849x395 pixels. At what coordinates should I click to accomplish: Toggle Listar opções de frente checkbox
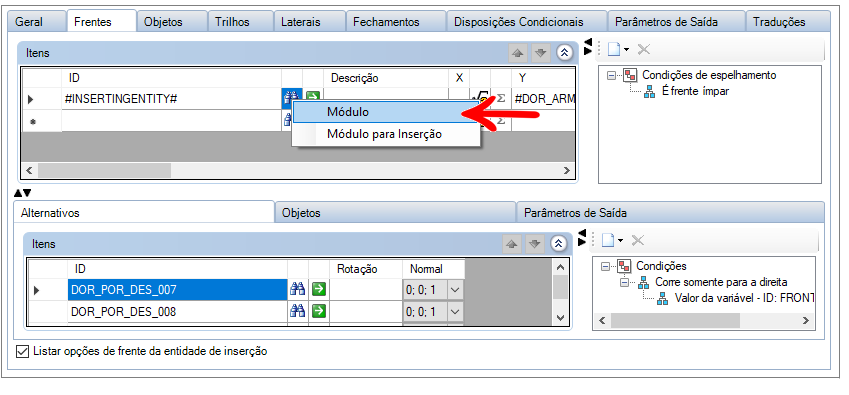click(22, 352)
